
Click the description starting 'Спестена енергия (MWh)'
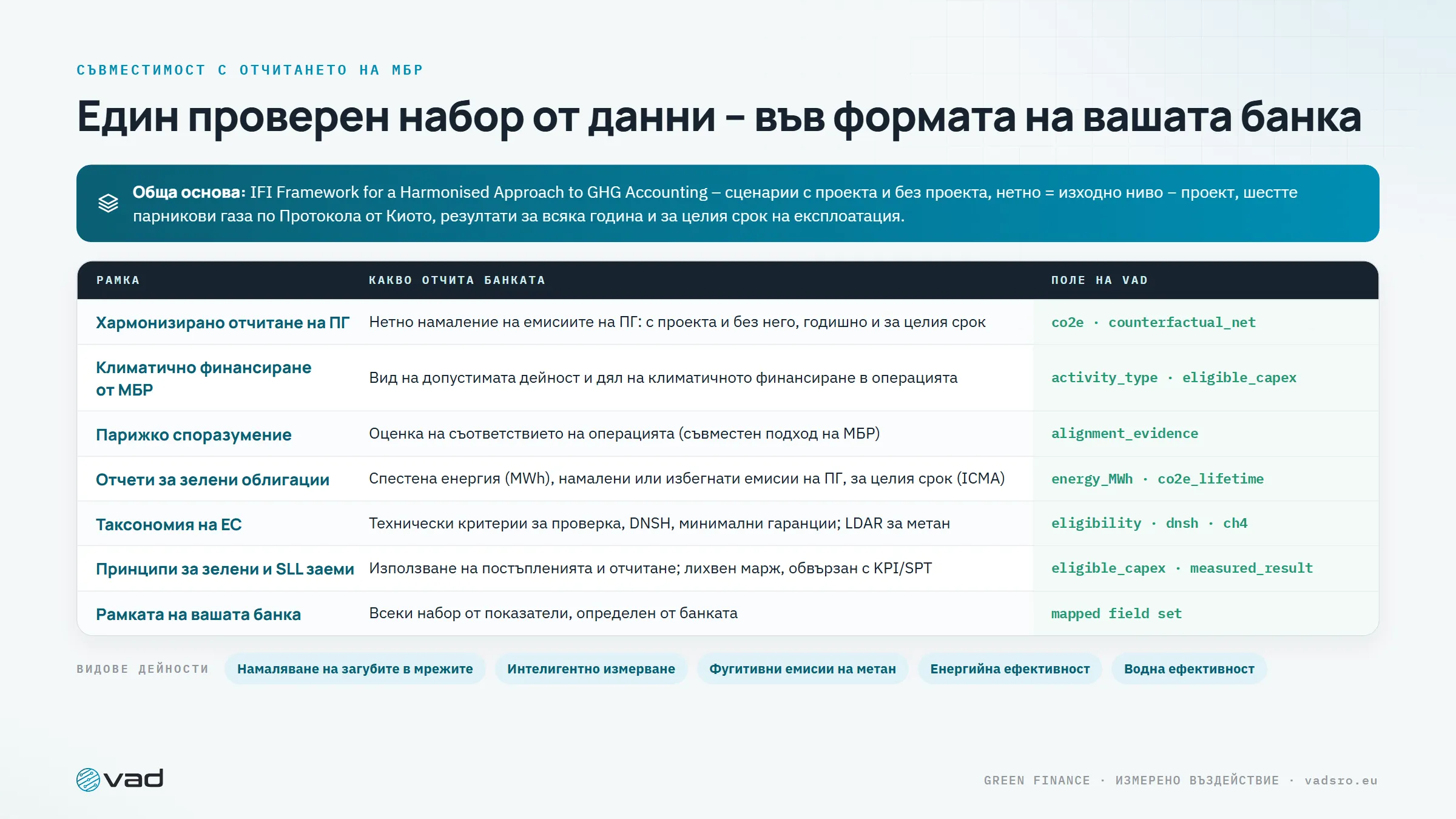687,479
